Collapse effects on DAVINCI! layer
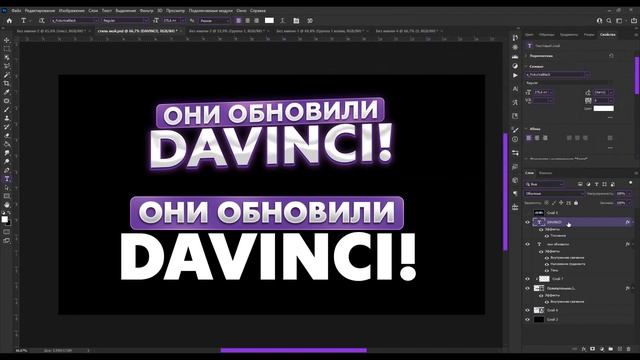This screenshot has height=360, width=640. click(x=633, y=222)
